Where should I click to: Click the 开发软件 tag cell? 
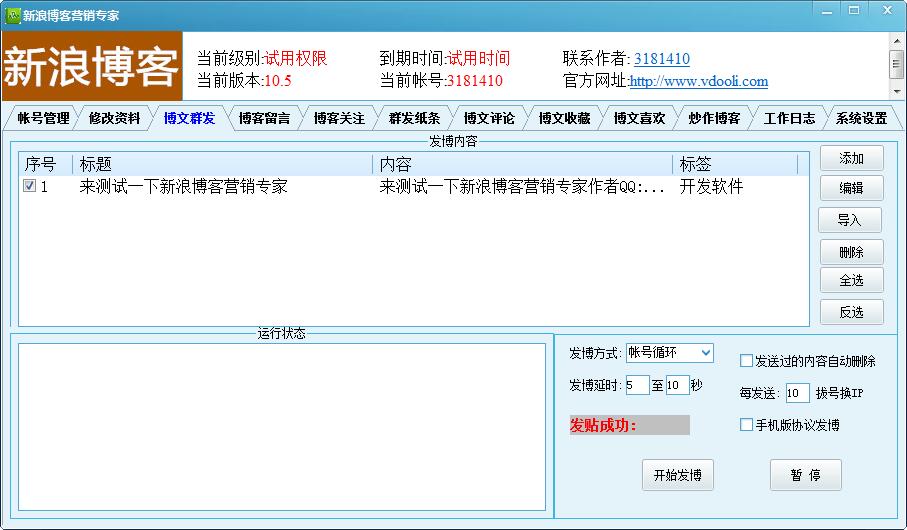(711, 186)
